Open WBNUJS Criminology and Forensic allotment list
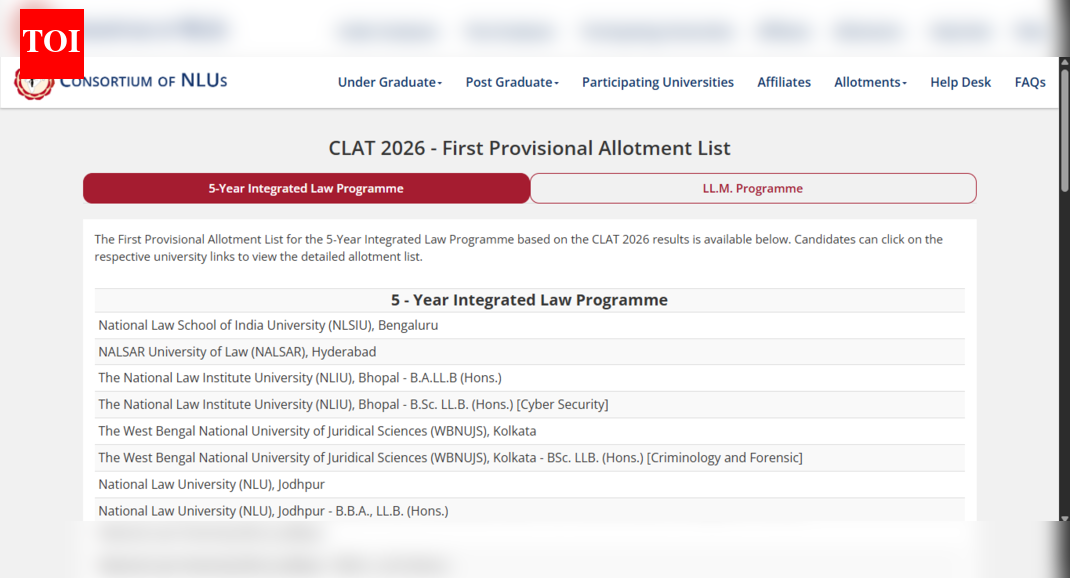Screen dimensions: 1070x578 coord(450,457)
